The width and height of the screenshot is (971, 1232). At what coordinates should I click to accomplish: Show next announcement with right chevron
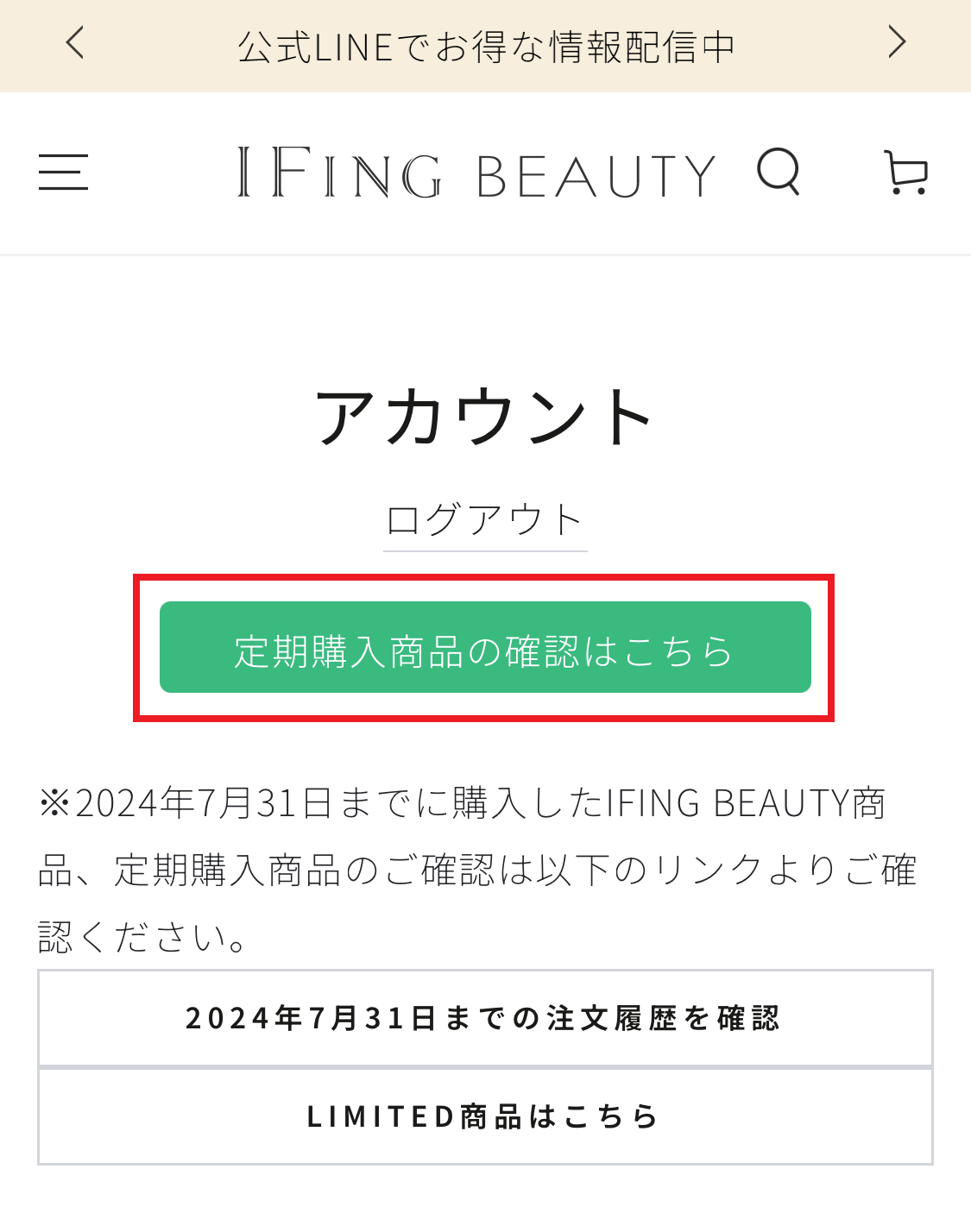pyautogui.click(x=897, y=43)
